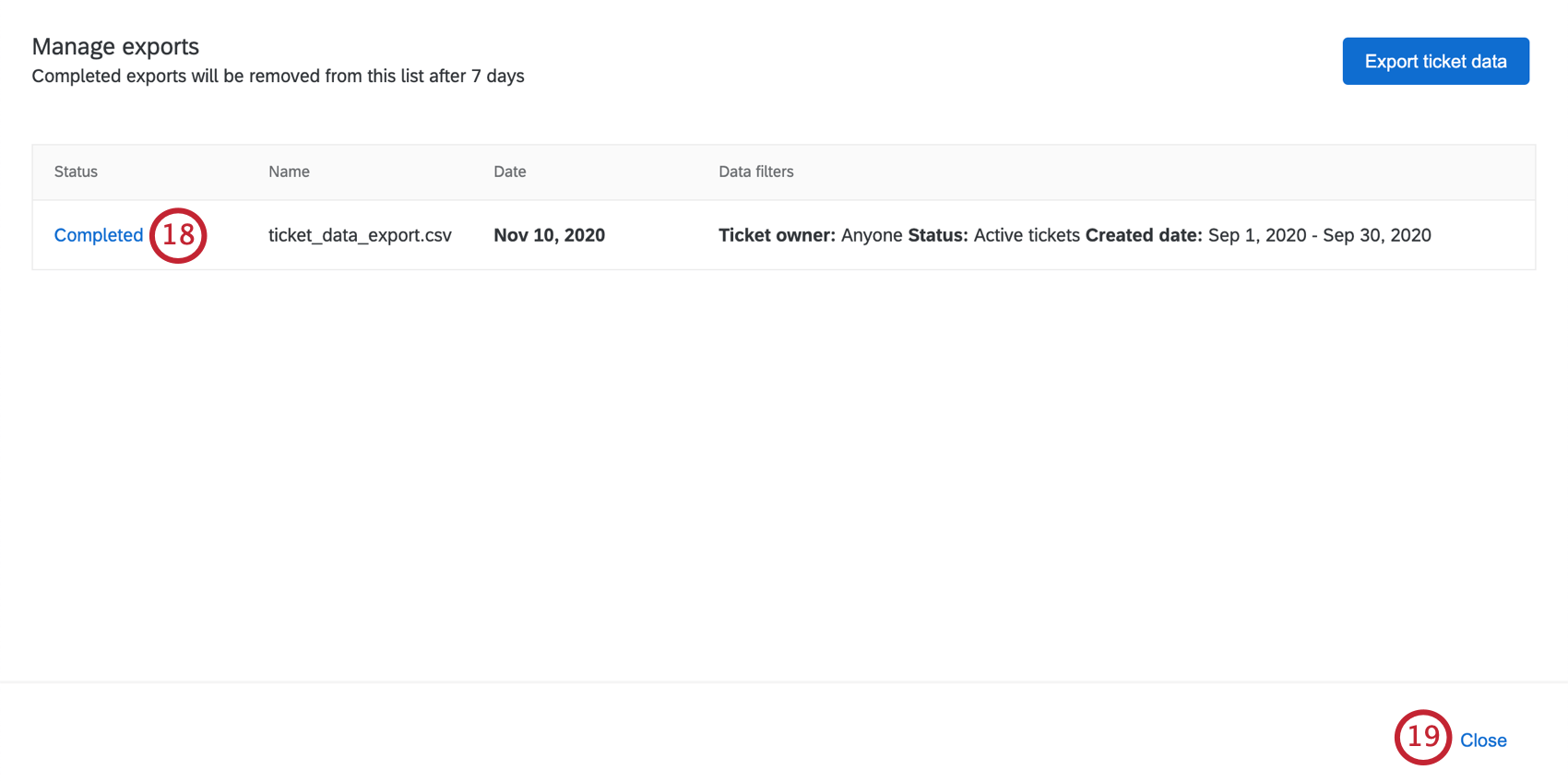
Task: Click the bold Created date label
Action: 1144,235
